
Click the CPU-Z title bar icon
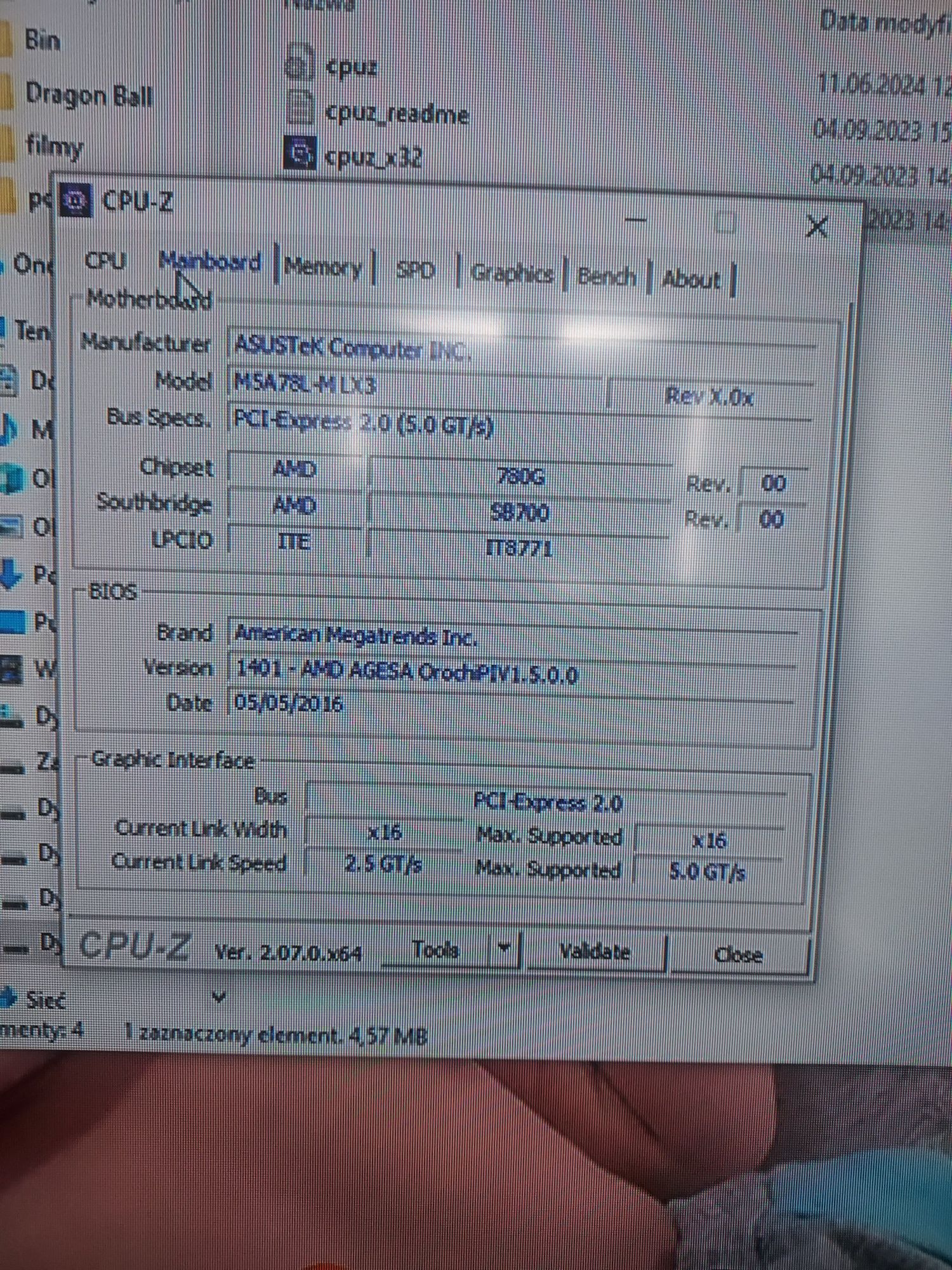[x=76, y=199]
